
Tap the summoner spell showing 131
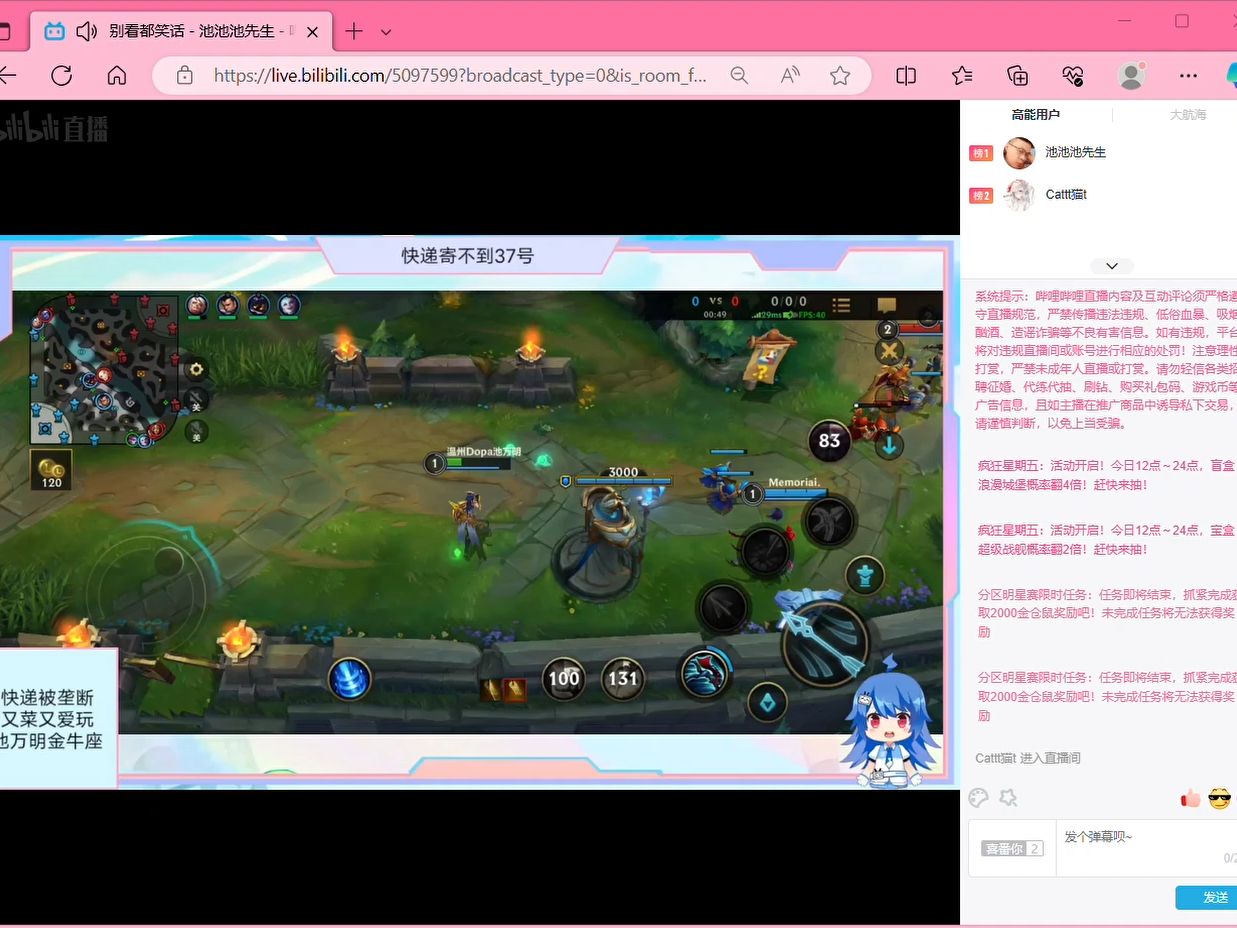click(x=622, y=678)
